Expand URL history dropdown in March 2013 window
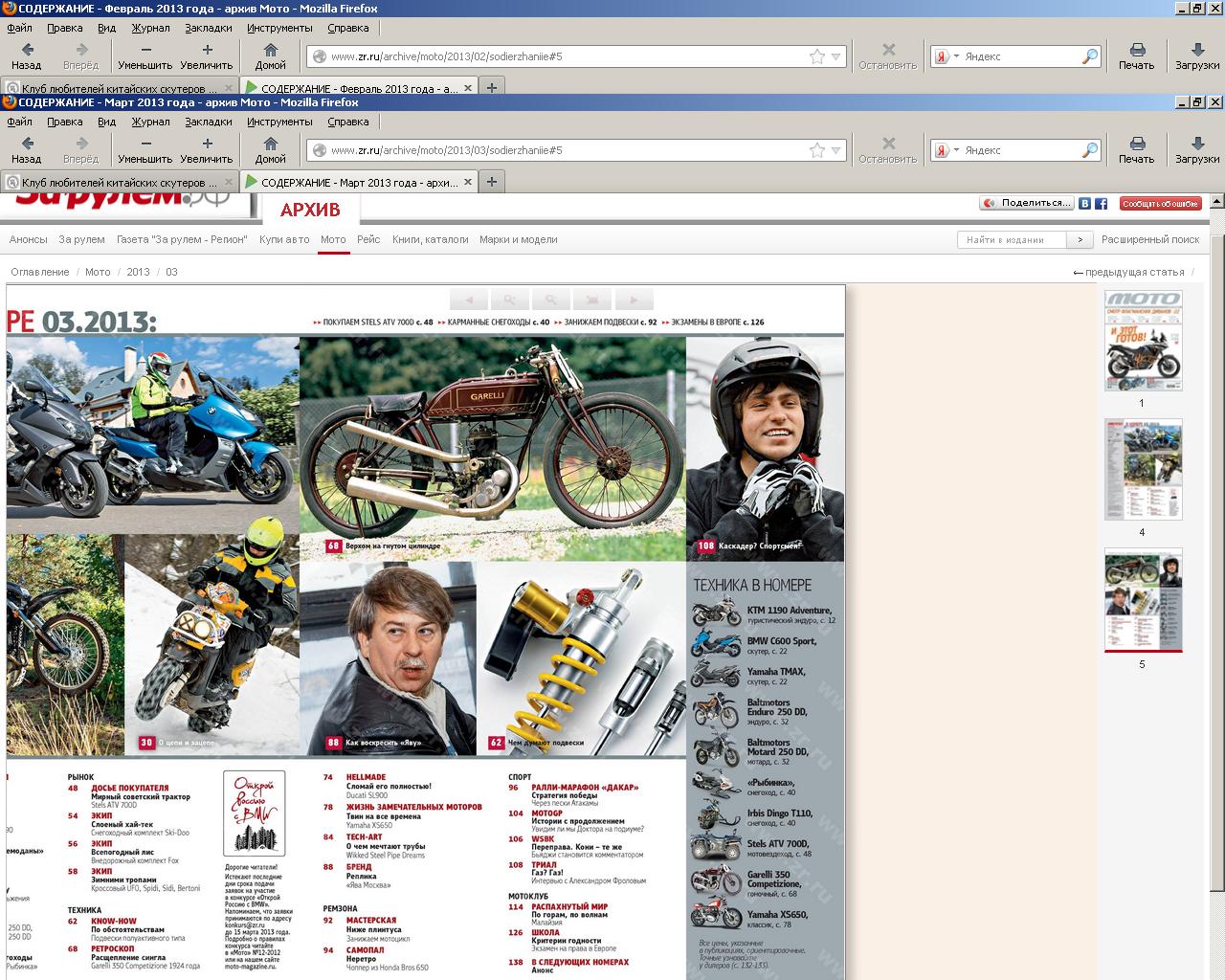Image resolution: width=1225 pixels, height=980 pixels. tap(836, 150)
